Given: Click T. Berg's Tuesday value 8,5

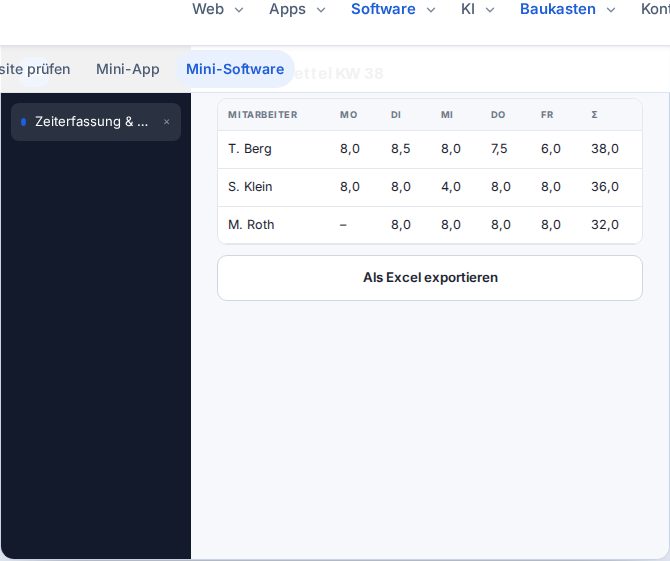Looking at the screenshot, I should tap(401, 149).
